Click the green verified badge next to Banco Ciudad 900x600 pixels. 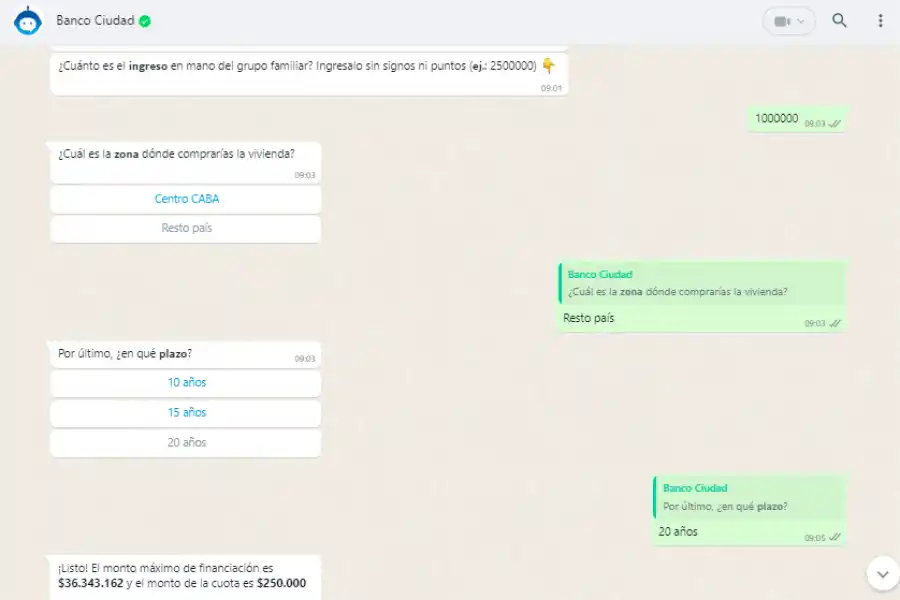pos(143,19)
